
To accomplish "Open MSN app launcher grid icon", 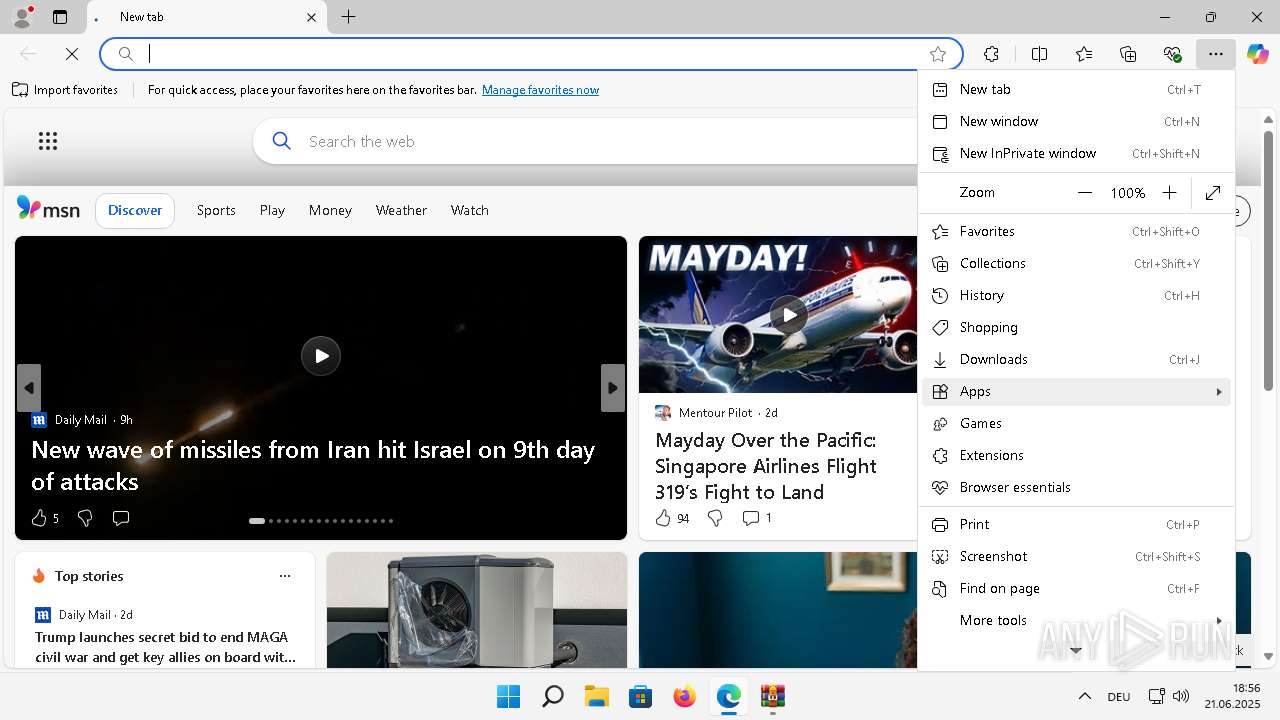I will point(48,141).
